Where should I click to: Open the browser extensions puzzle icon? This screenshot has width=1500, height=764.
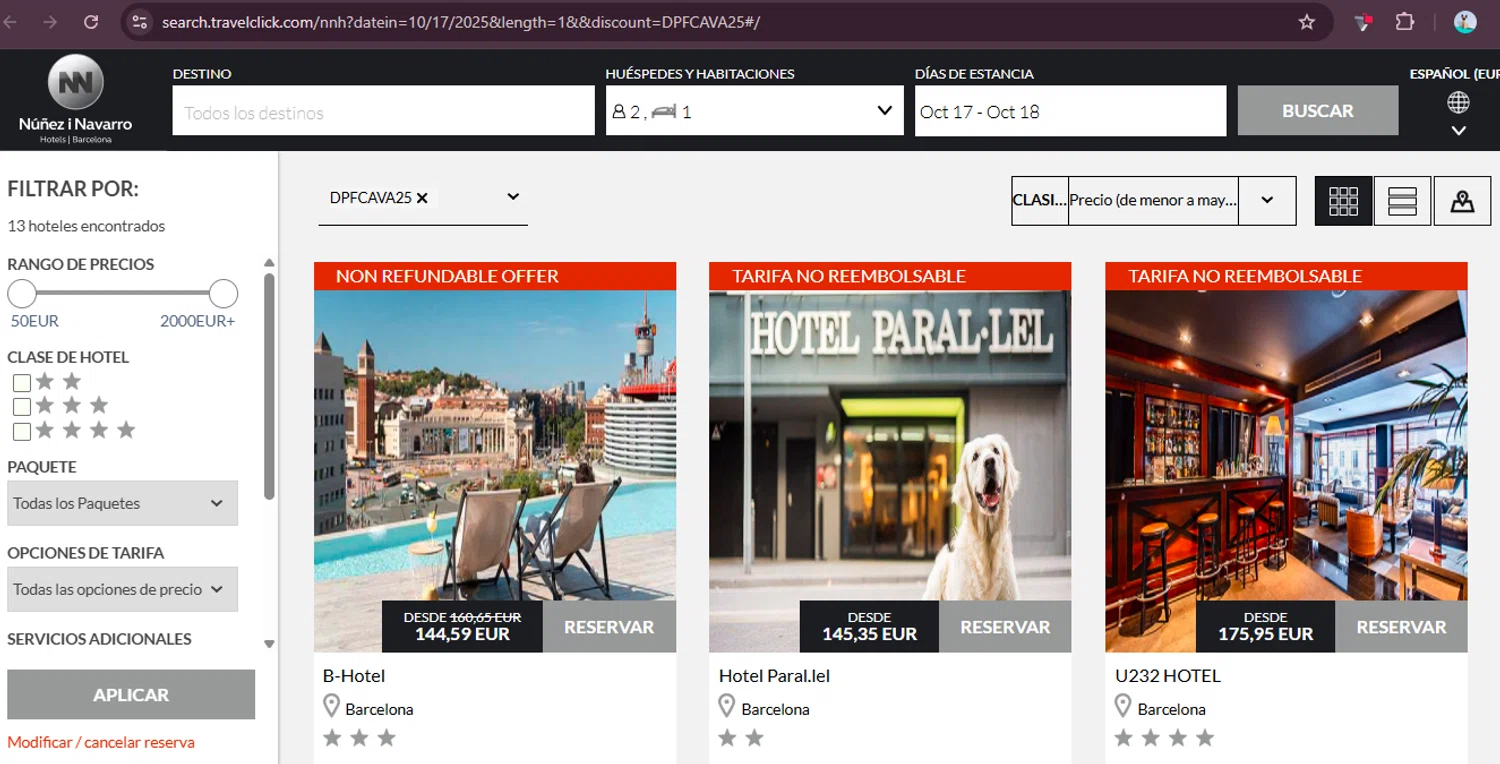pos(1404,22)
